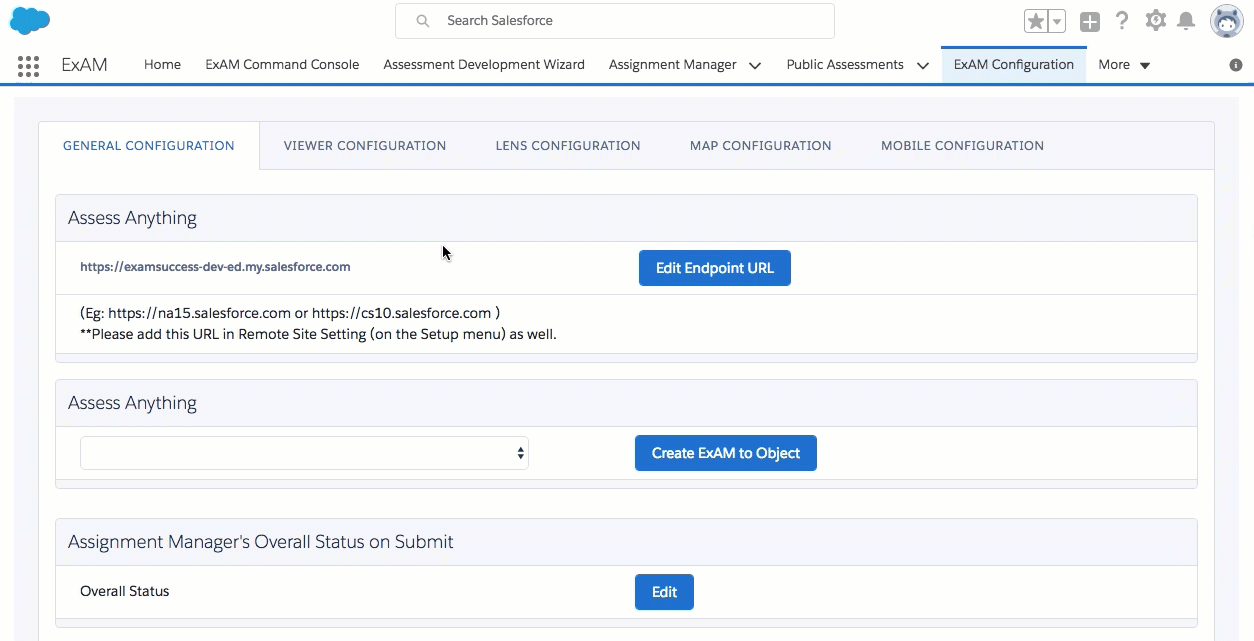Image resolution: width=1254 pixels, height=641 pixels.
Task: Switch to Viewer Configuration tab
Action: coord(365,146)
